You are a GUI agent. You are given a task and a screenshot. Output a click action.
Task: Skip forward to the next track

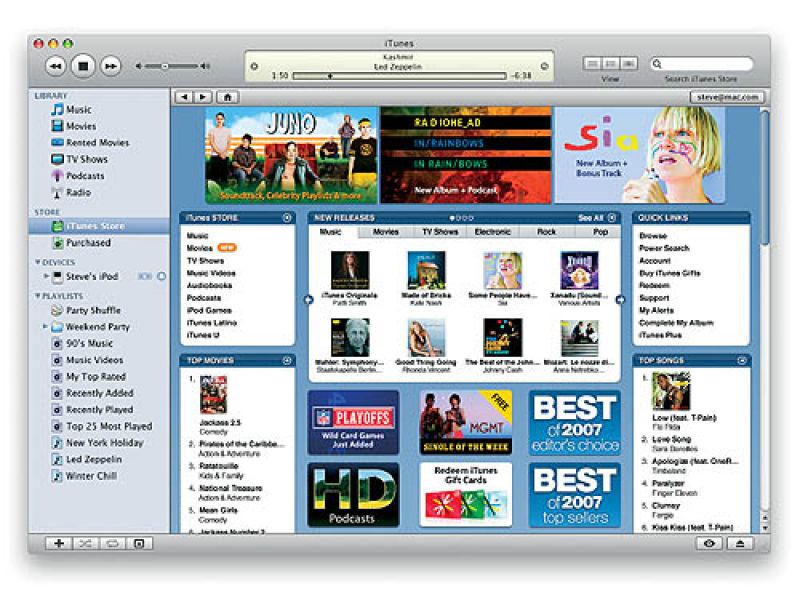click(x=111, y=66)
